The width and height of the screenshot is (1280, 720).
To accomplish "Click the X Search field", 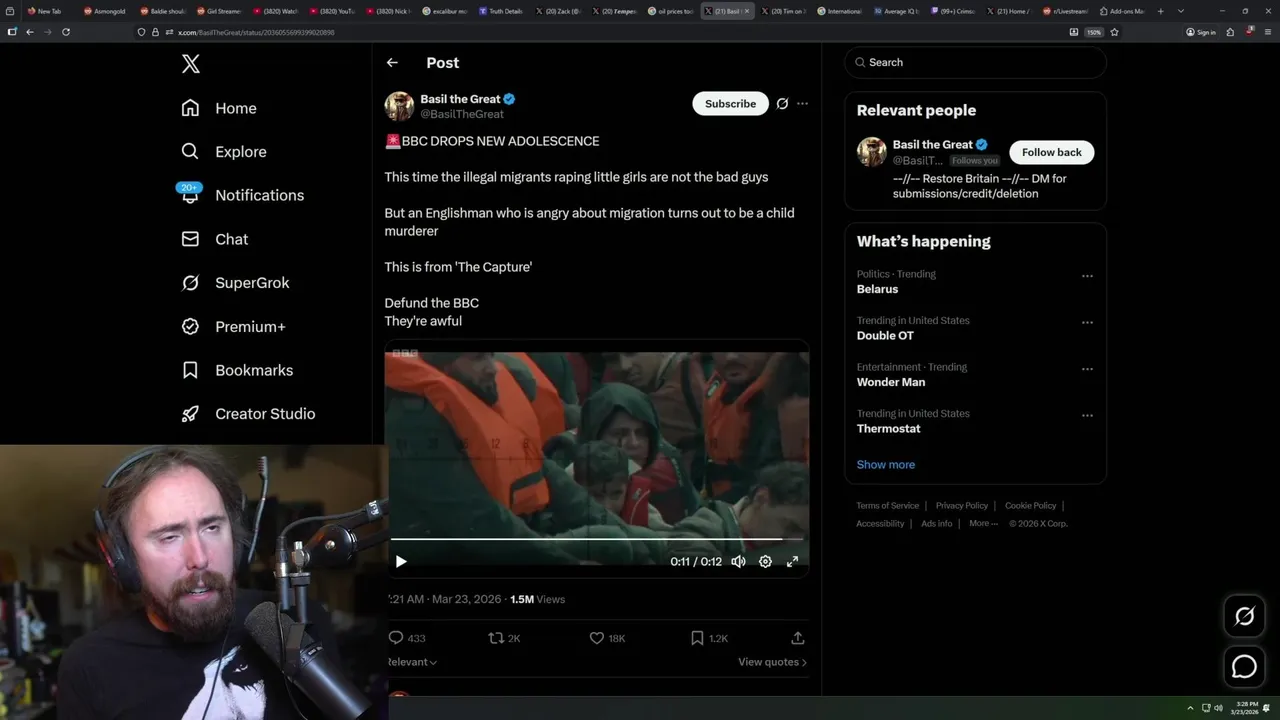I will (x=976, y=62).
